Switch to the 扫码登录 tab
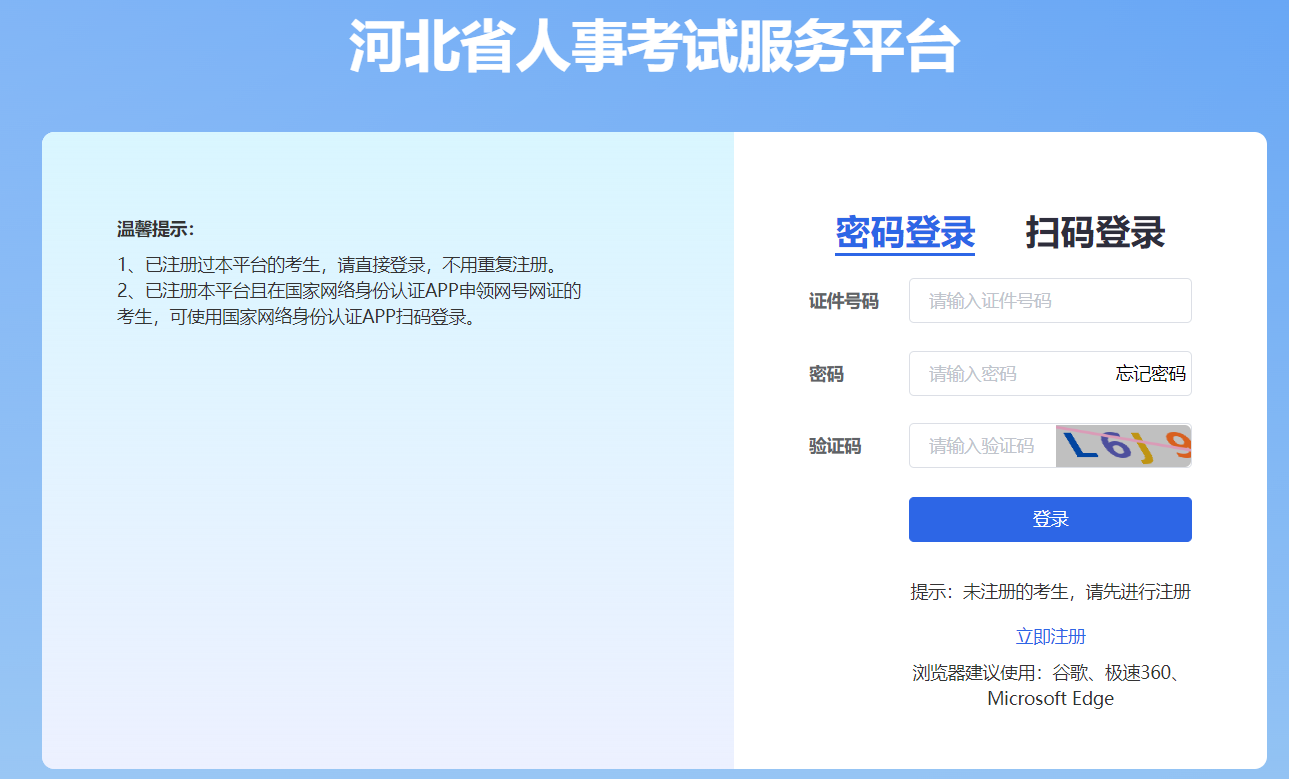Image resolution: width=1289 pixels, height=779 pixels. tap(1095, 232)
